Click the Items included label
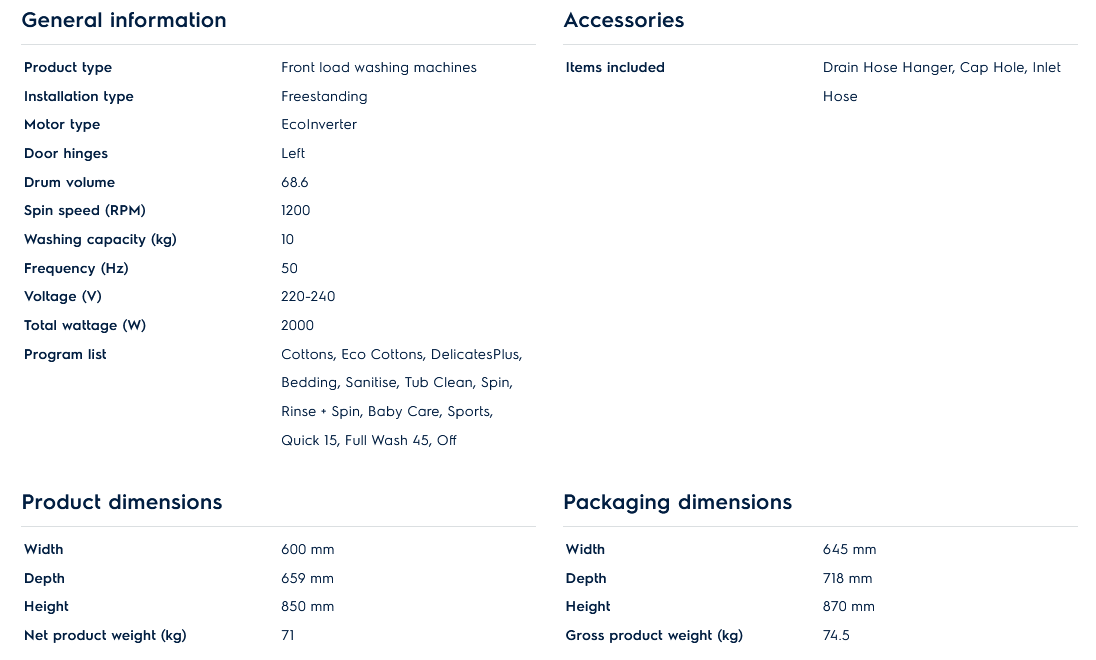Image resolution: width=1096 pixels, height=660 pixels. point(615,68)
